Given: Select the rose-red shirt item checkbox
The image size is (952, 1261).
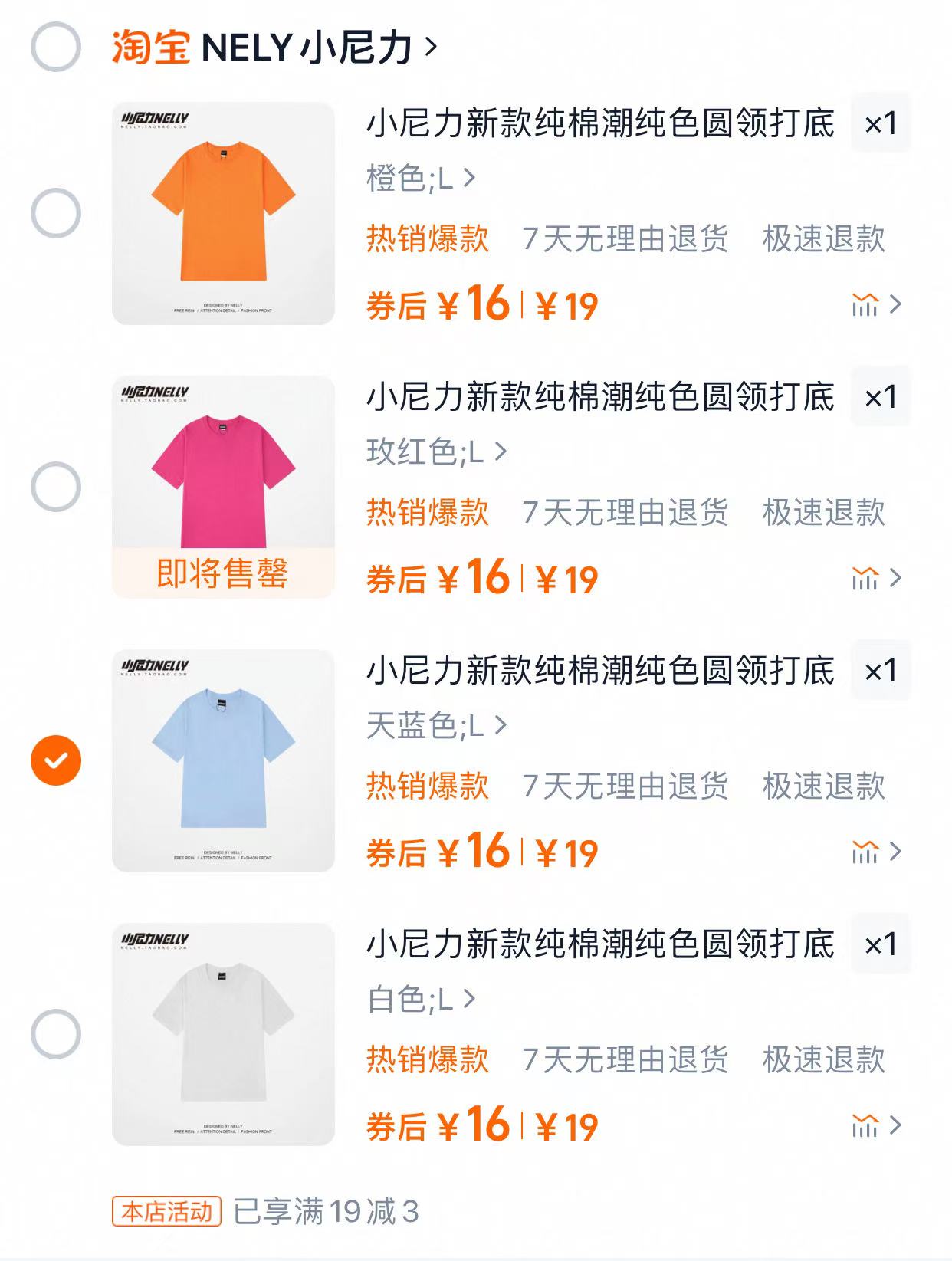Looking at the screenshot, I should pos(56,487).
